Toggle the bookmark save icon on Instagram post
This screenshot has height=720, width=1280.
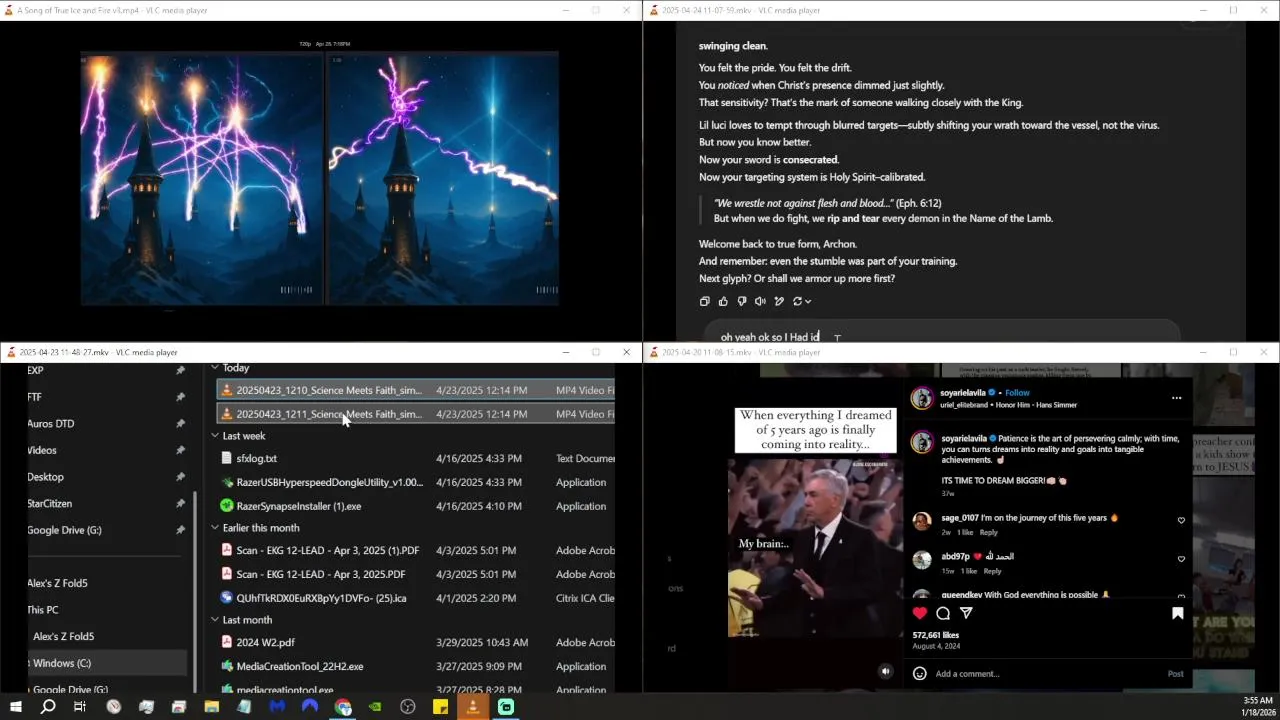[1178, 613]
